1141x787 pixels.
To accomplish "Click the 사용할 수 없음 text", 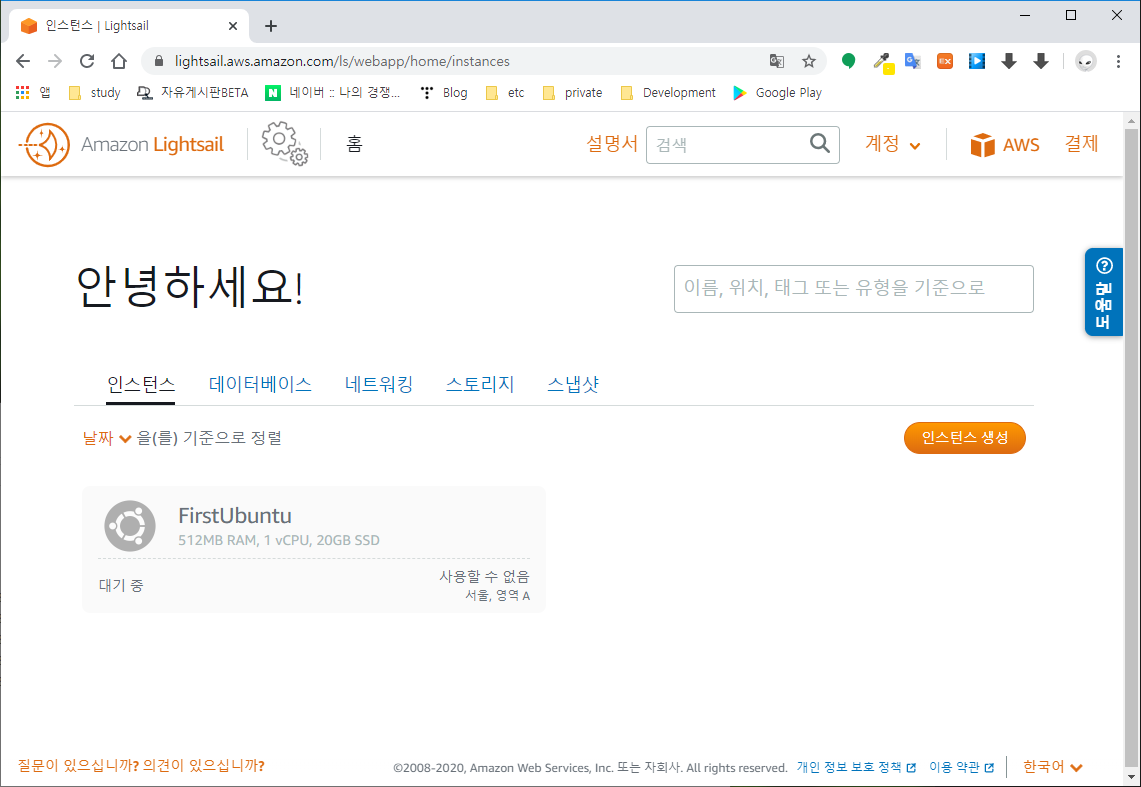I will (x=484, y=577).
